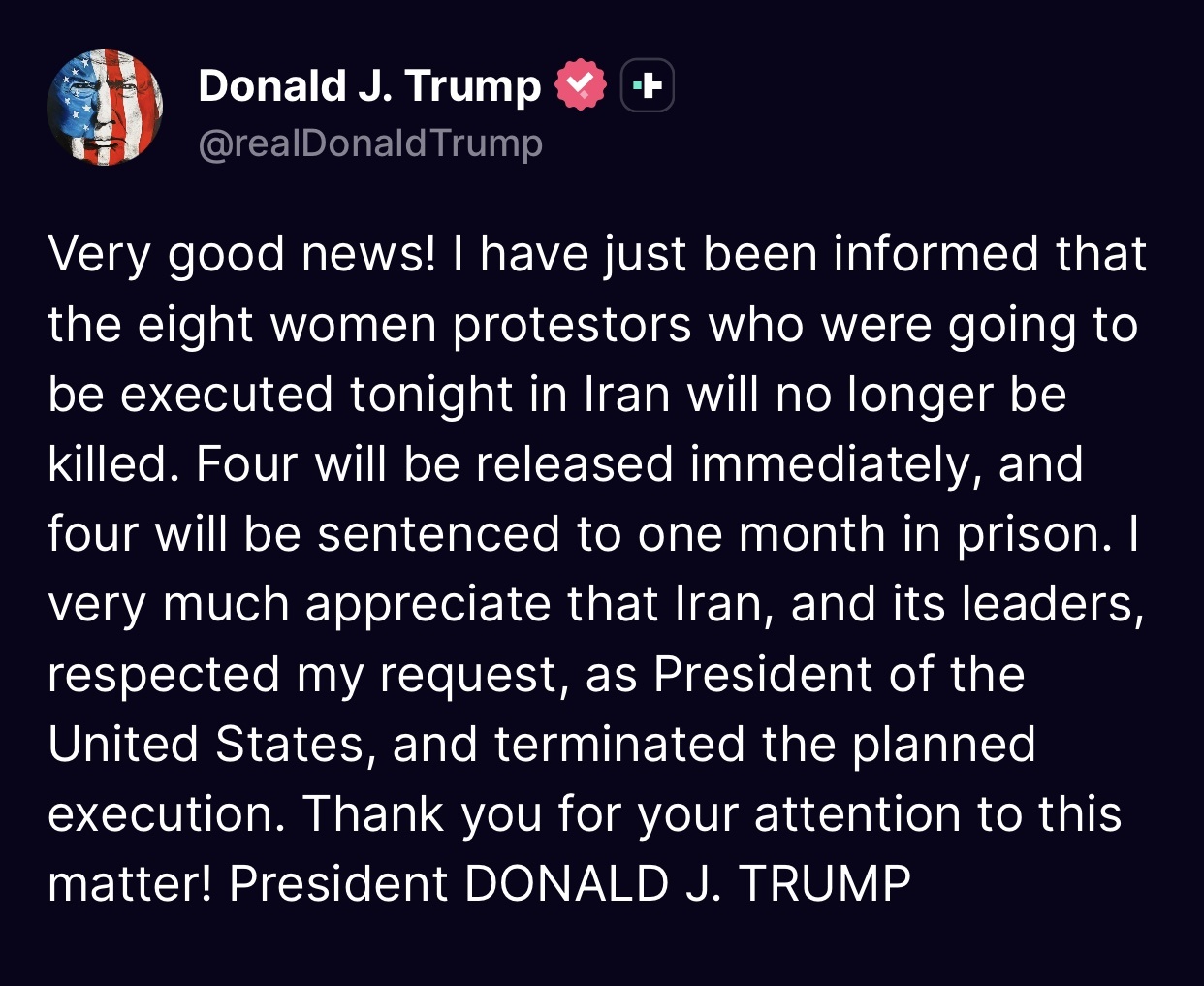Screen dimensions: 1204x986
Task: Click the words "eight women protestors"
Action: pyautogui.click(x=414, y=324)
